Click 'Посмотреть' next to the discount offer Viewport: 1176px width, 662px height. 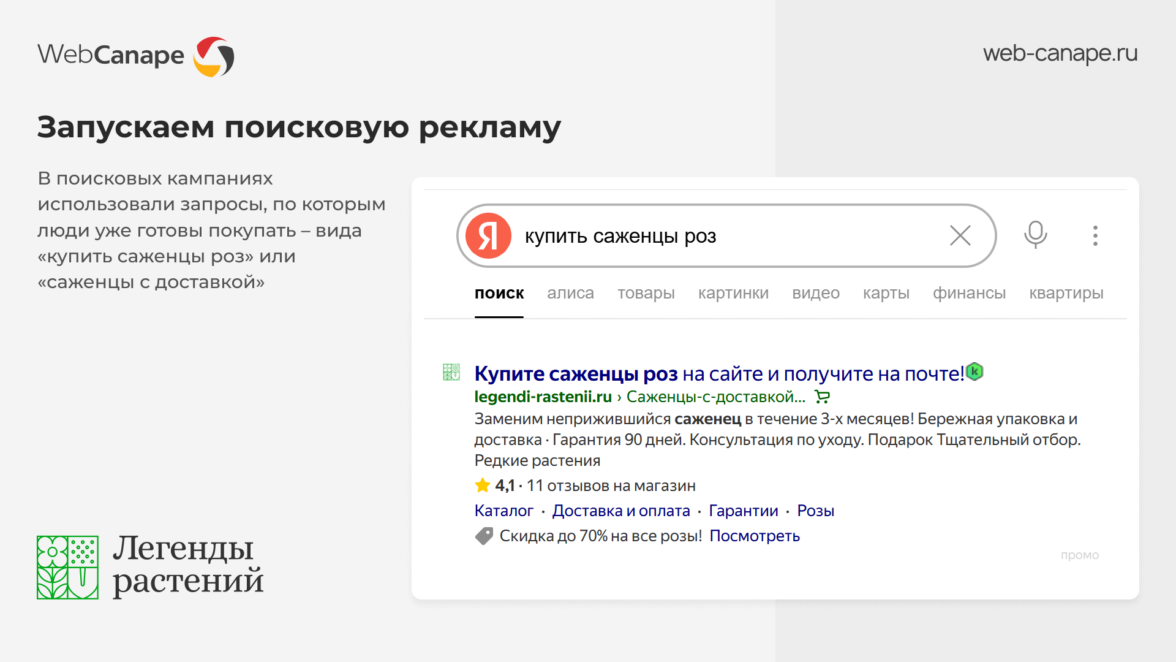pos(754,536)
